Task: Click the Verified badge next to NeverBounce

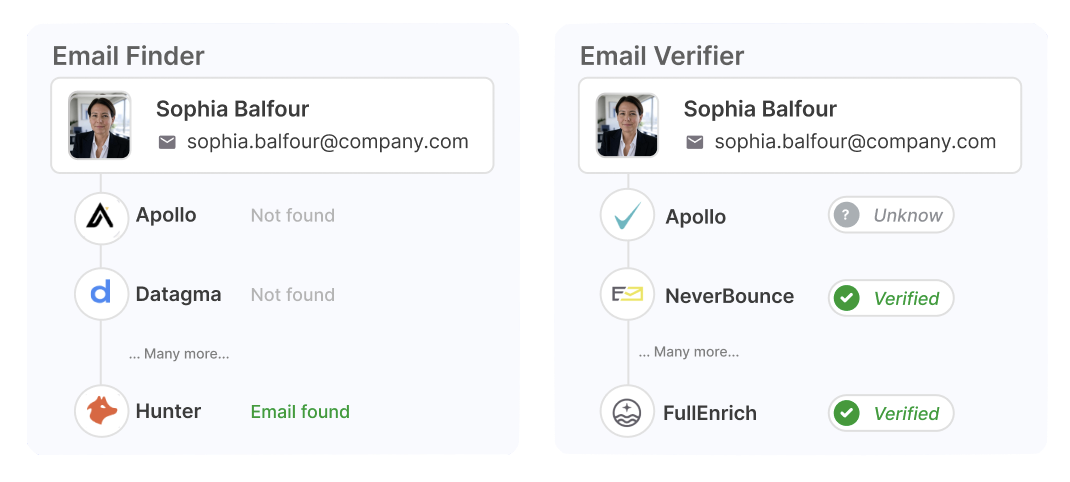Action: pos(890,298)
